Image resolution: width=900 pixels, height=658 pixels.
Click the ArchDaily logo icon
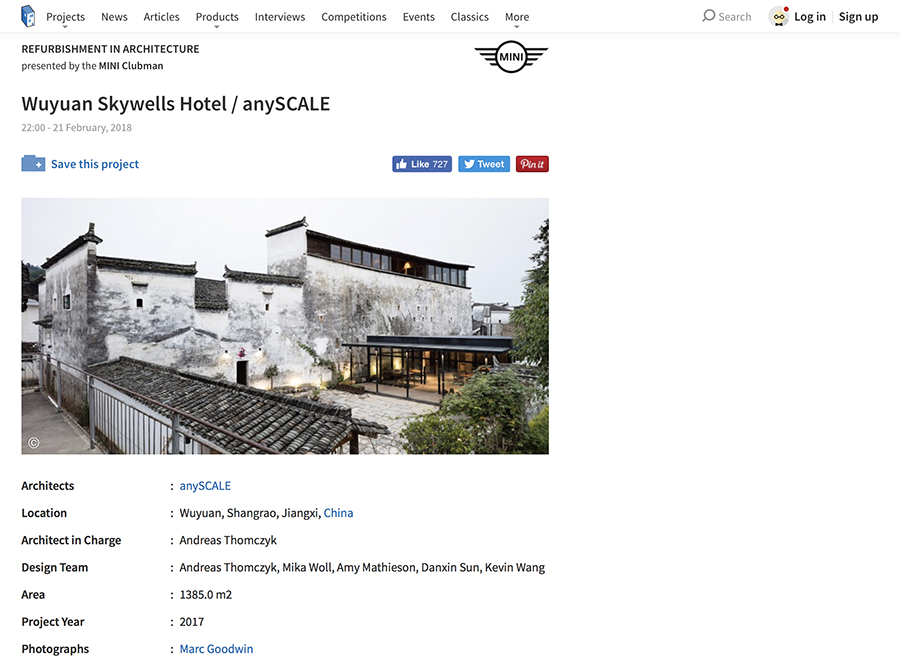28,16
